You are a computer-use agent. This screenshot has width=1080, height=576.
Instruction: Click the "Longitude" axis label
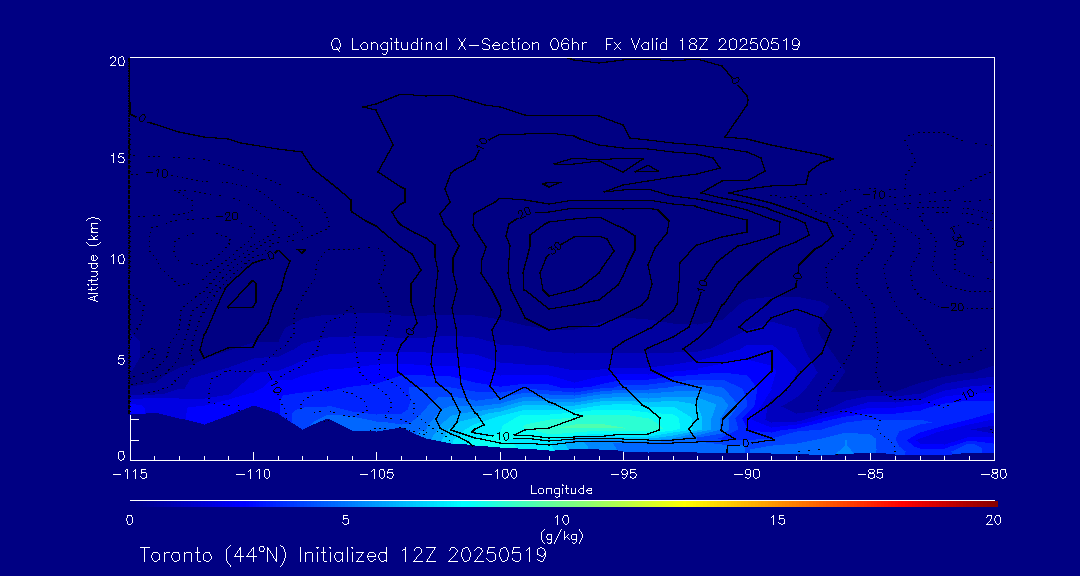pos(561,491)
